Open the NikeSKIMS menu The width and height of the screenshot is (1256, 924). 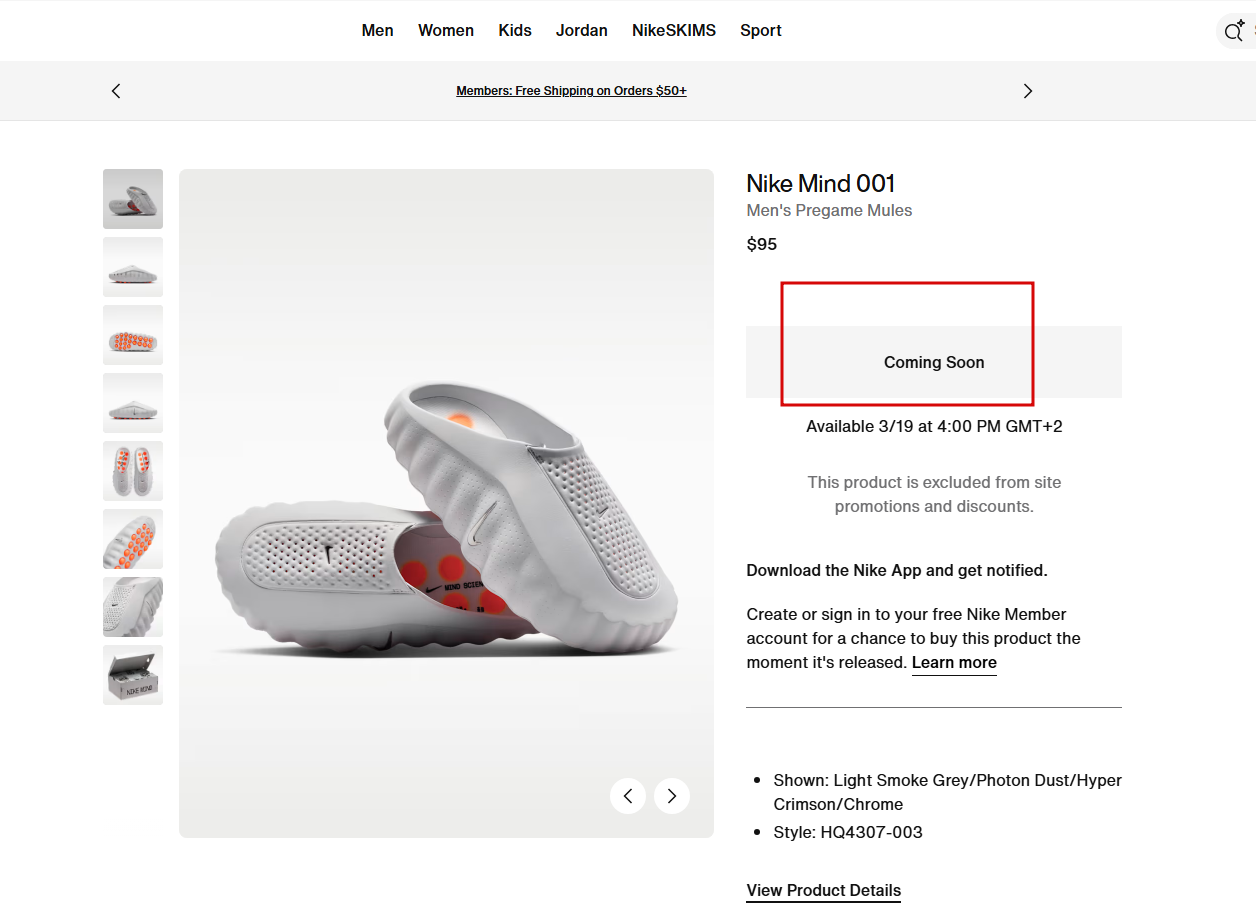coord(674,30)
